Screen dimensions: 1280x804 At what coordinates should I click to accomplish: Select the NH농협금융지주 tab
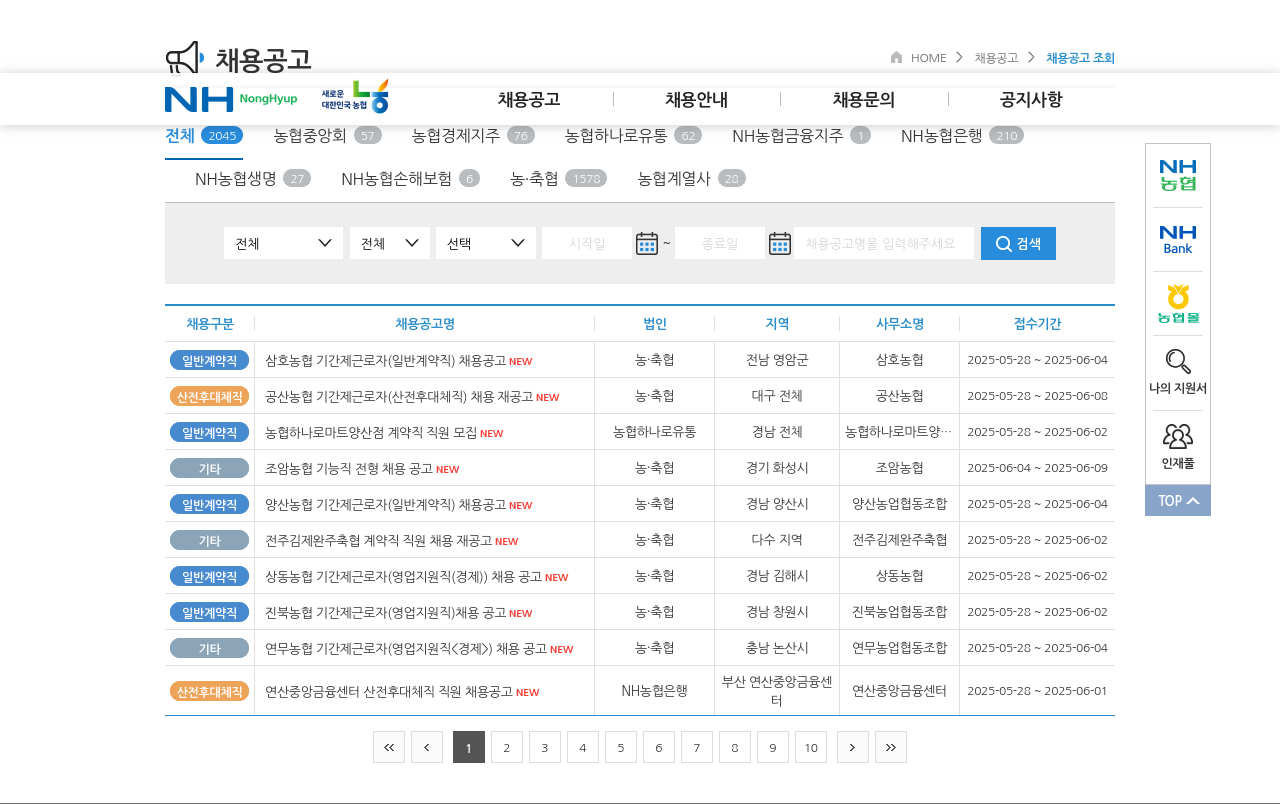pyautogui.click(x=801, y=135)
